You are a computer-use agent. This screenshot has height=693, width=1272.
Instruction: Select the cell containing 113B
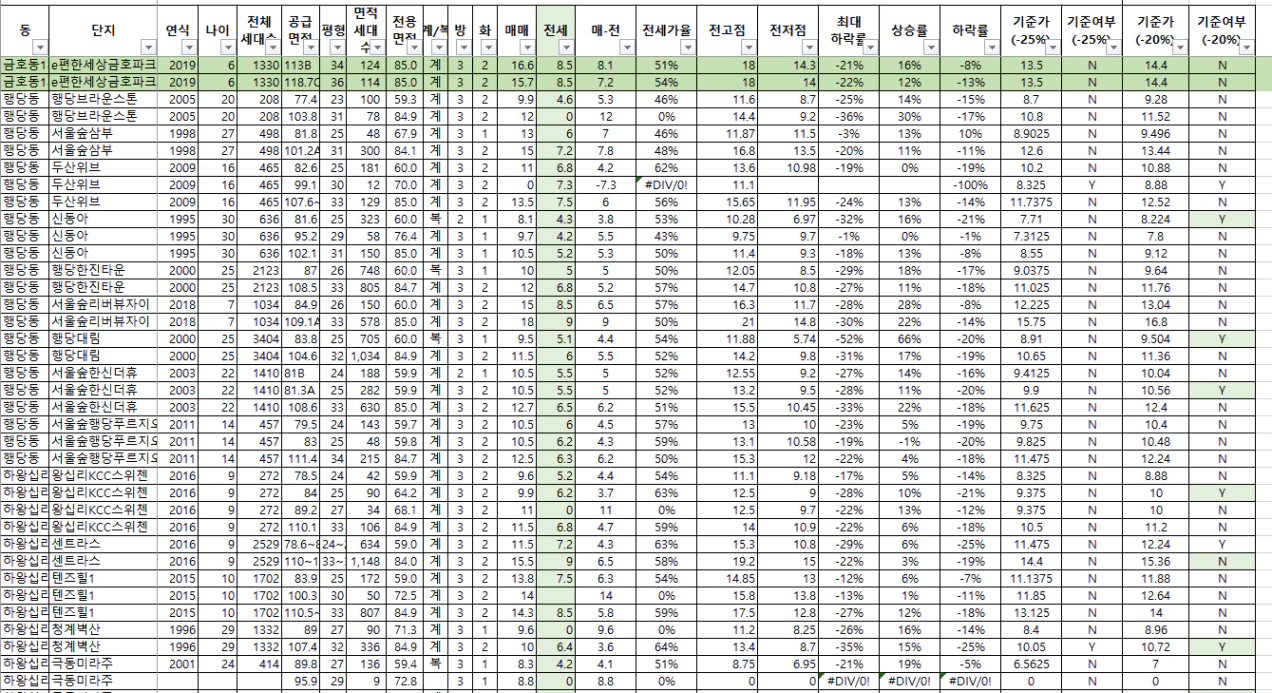tap(299, 63)
